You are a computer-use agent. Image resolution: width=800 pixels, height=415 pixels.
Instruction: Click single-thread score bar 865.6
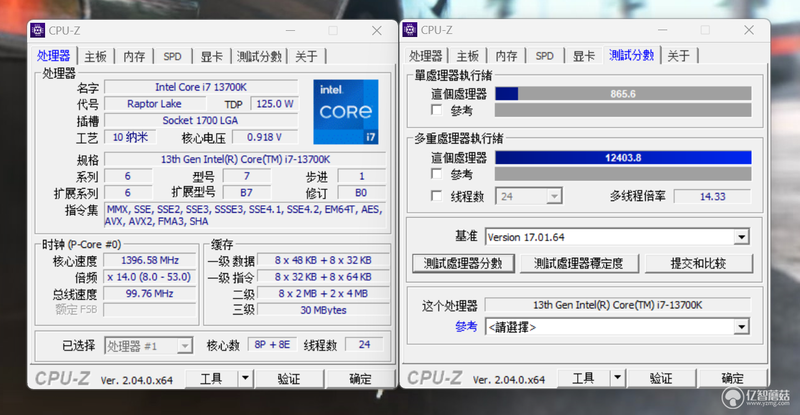pos(623,94)
